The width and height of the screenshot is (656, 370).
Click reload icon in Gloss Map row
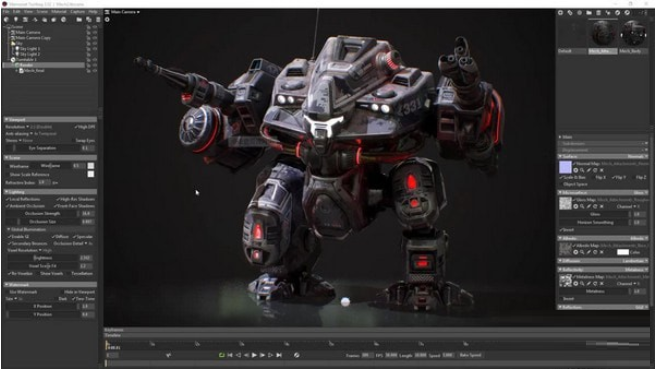coord(595,206)
